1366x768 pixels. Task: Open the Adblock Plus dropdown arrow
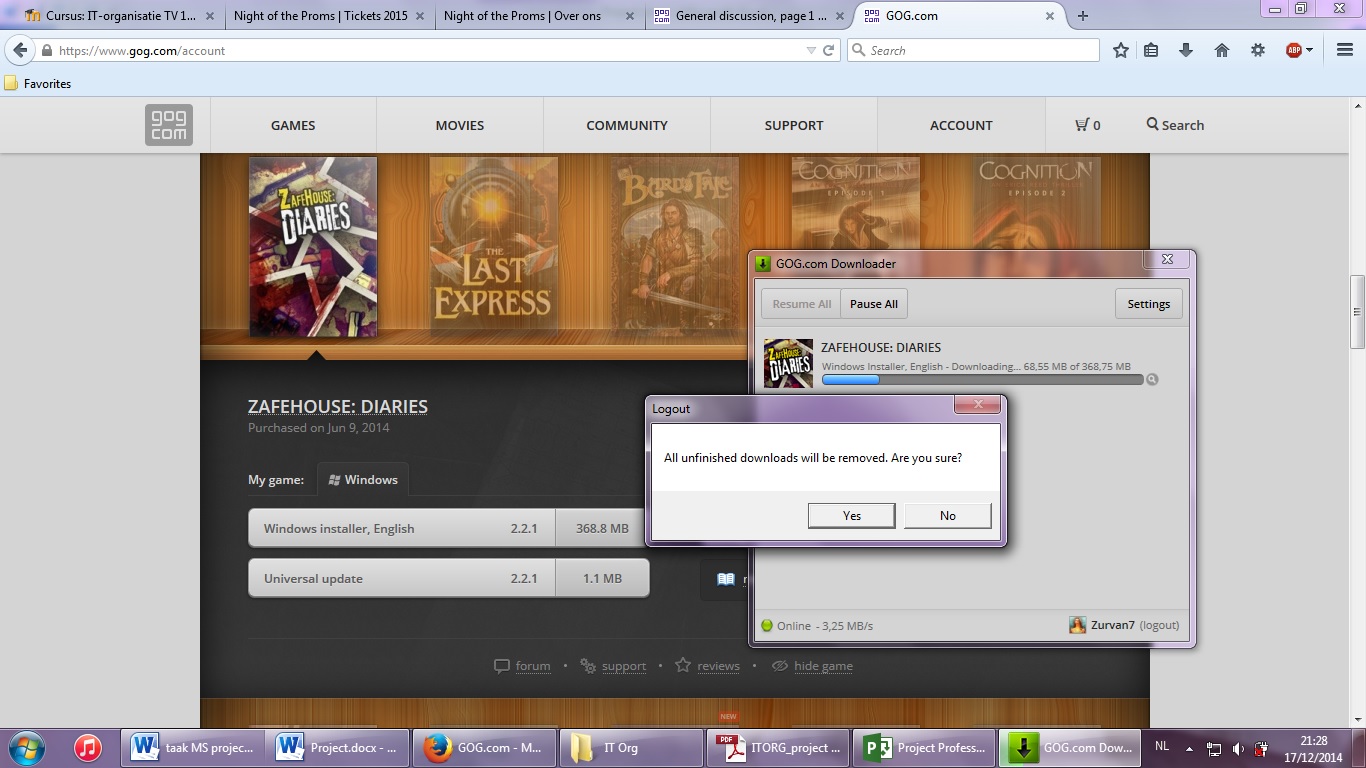1309,50
